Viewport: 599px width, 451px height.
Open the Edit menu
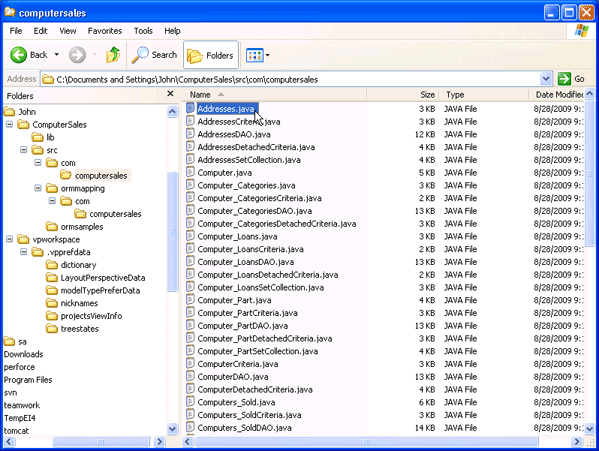point(40,31)
